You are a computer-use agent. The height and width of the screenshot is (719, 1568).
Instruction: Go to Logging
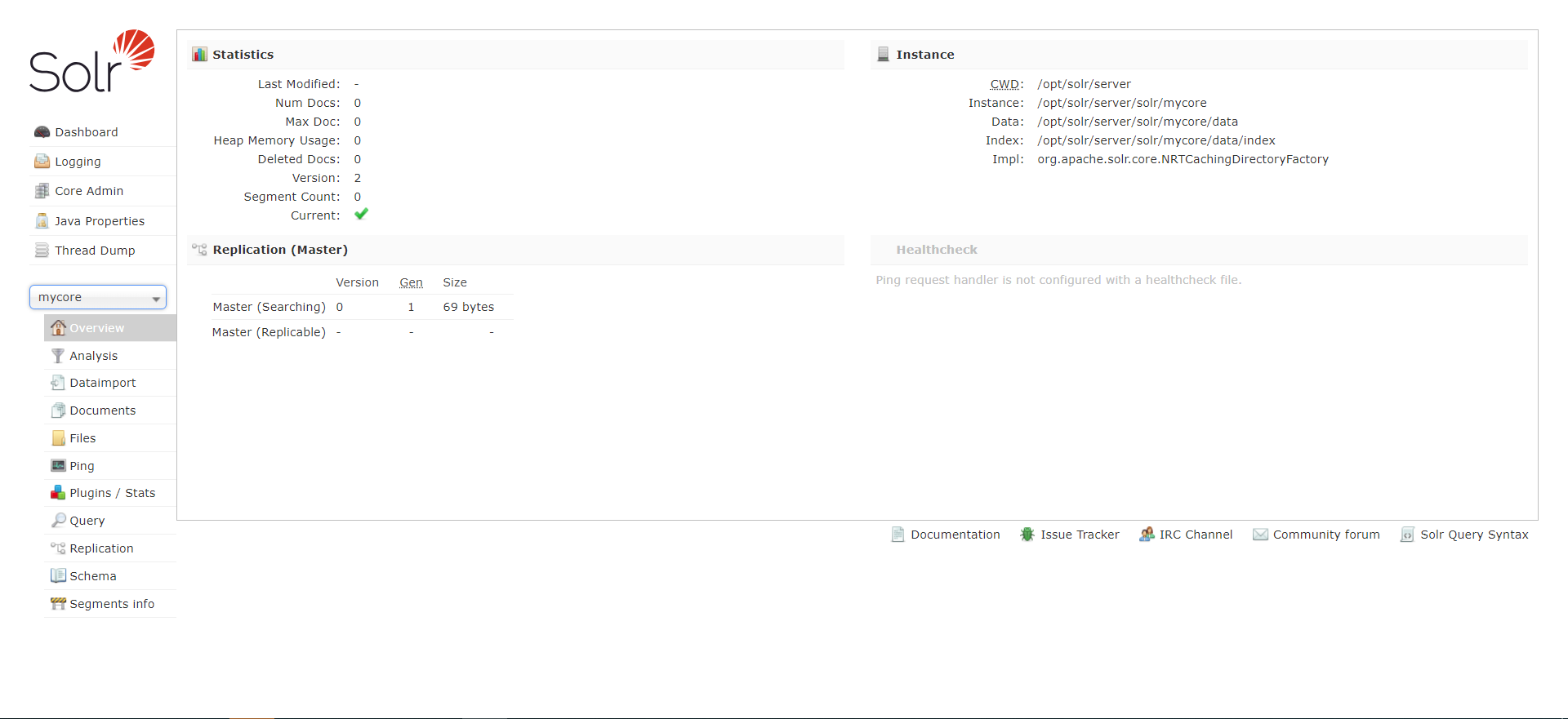pos(78,162)
